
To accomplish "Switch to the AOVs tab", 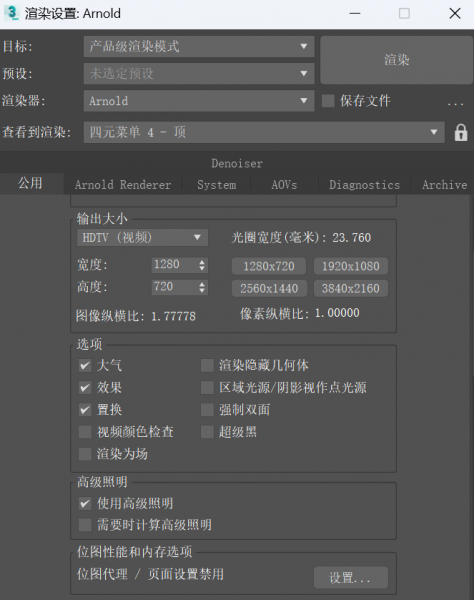I will click(x=284, y=185).
